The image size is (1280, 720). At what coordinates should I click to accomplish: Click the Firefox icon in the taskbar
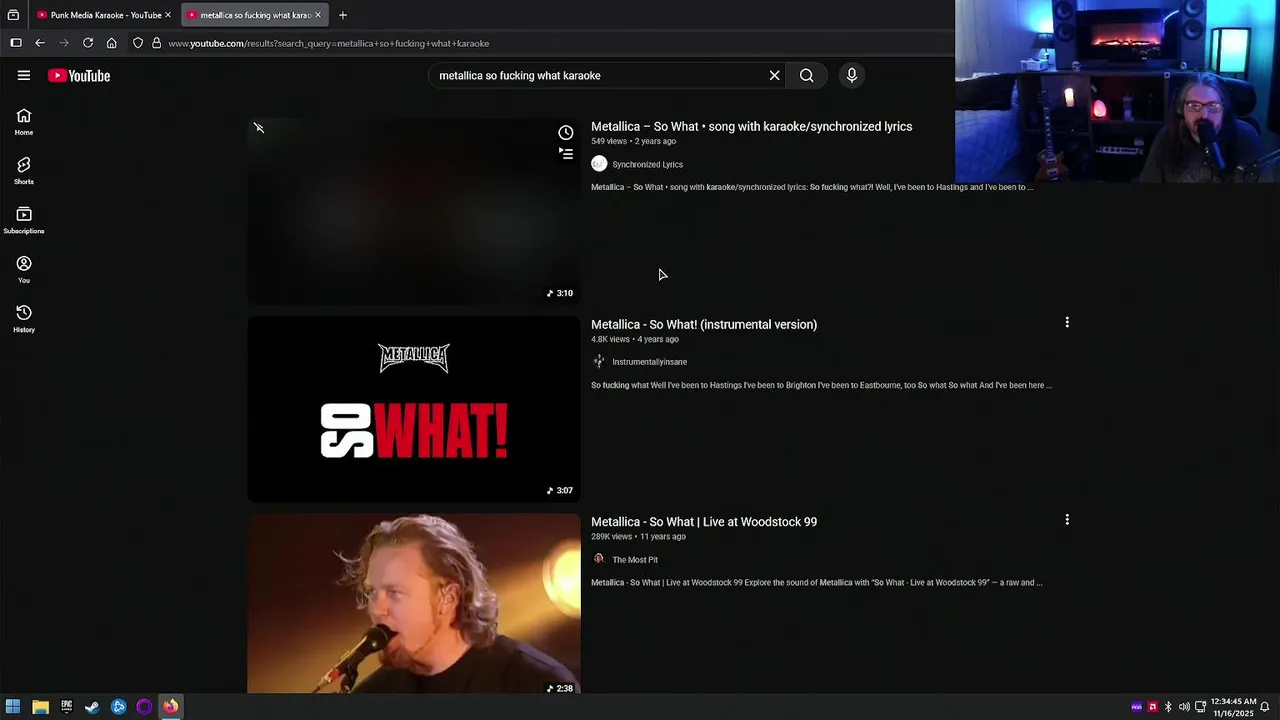pyautogui.click(x=170, y=706)
